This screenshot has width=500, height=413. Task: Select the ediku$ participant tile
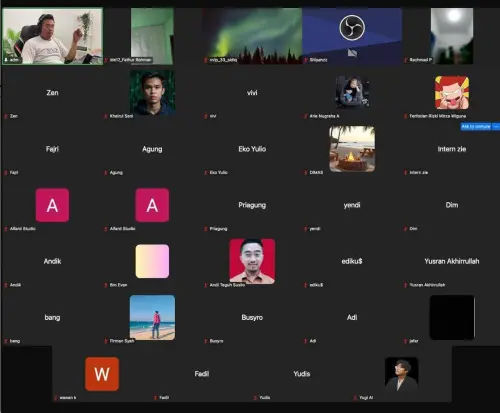[352, 261]
